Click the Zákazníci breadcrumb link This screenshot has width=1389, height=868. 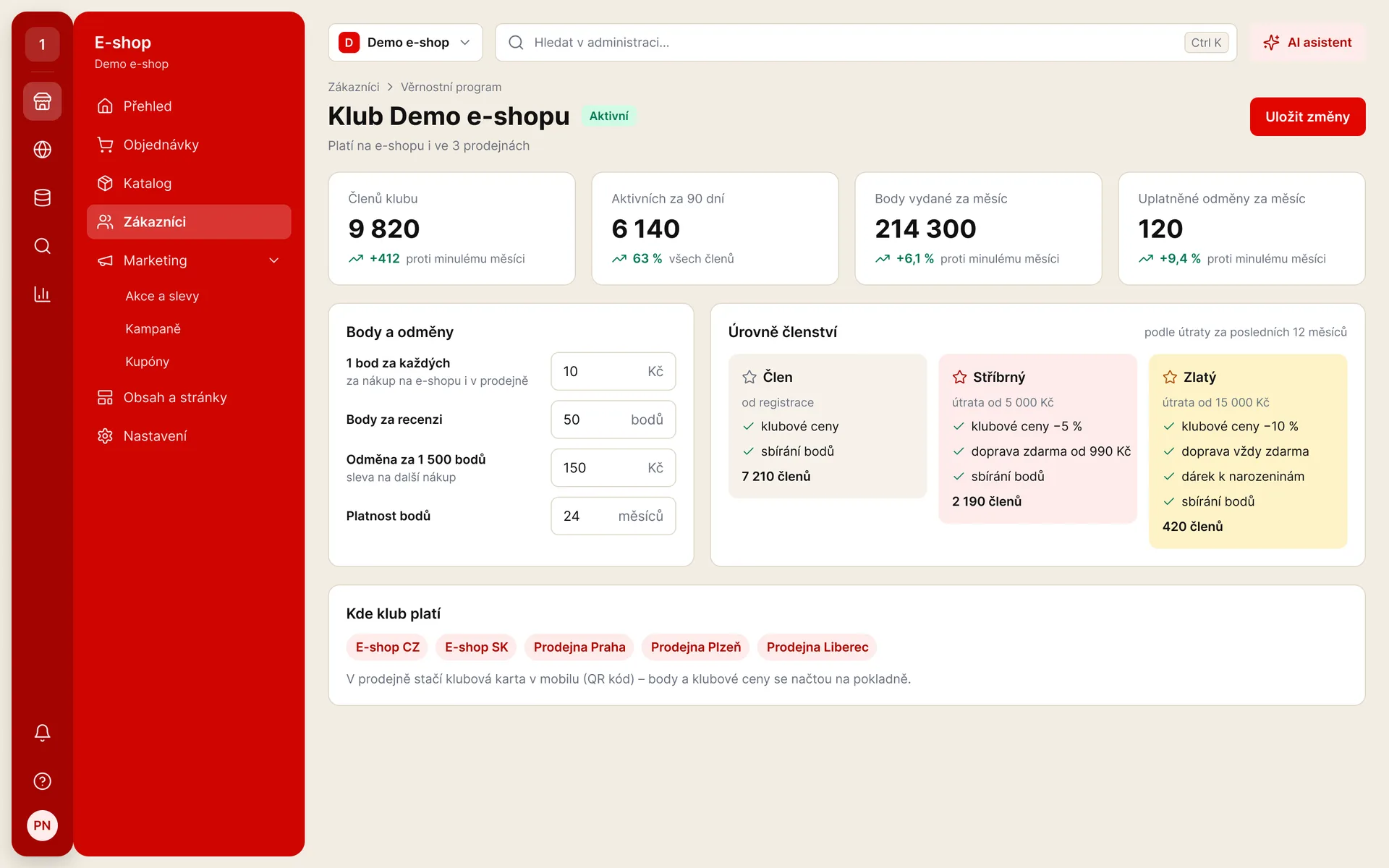pos(353,87)
